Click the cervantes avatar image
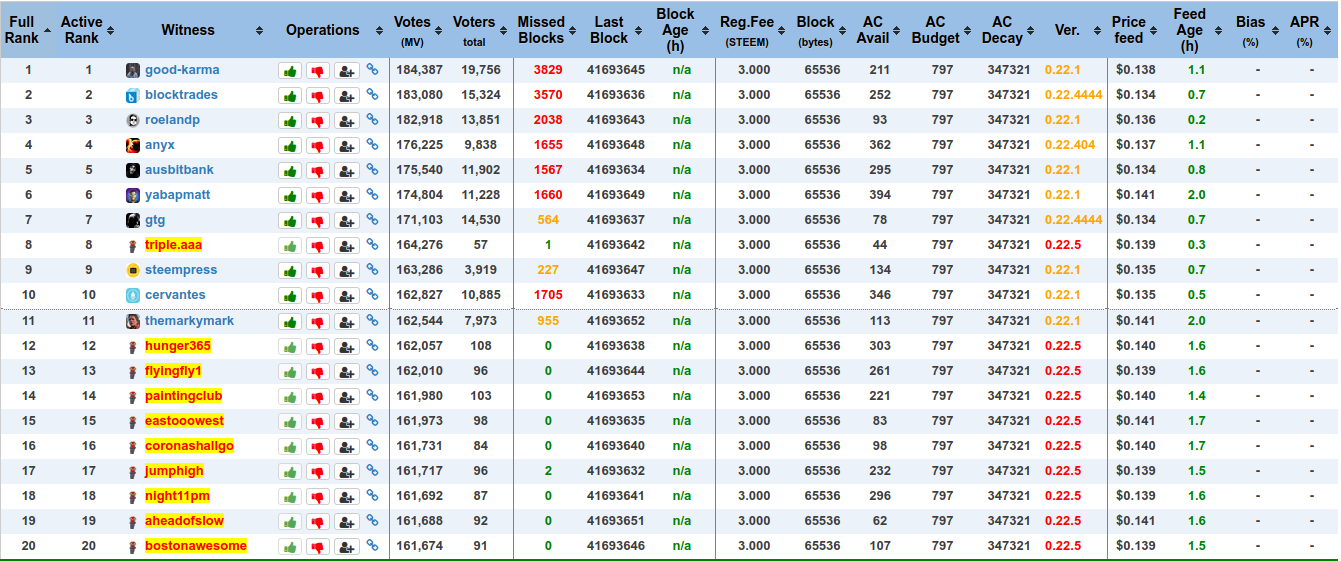Image resolution: width=1341 pixels, height=561 pixels. 133,295
